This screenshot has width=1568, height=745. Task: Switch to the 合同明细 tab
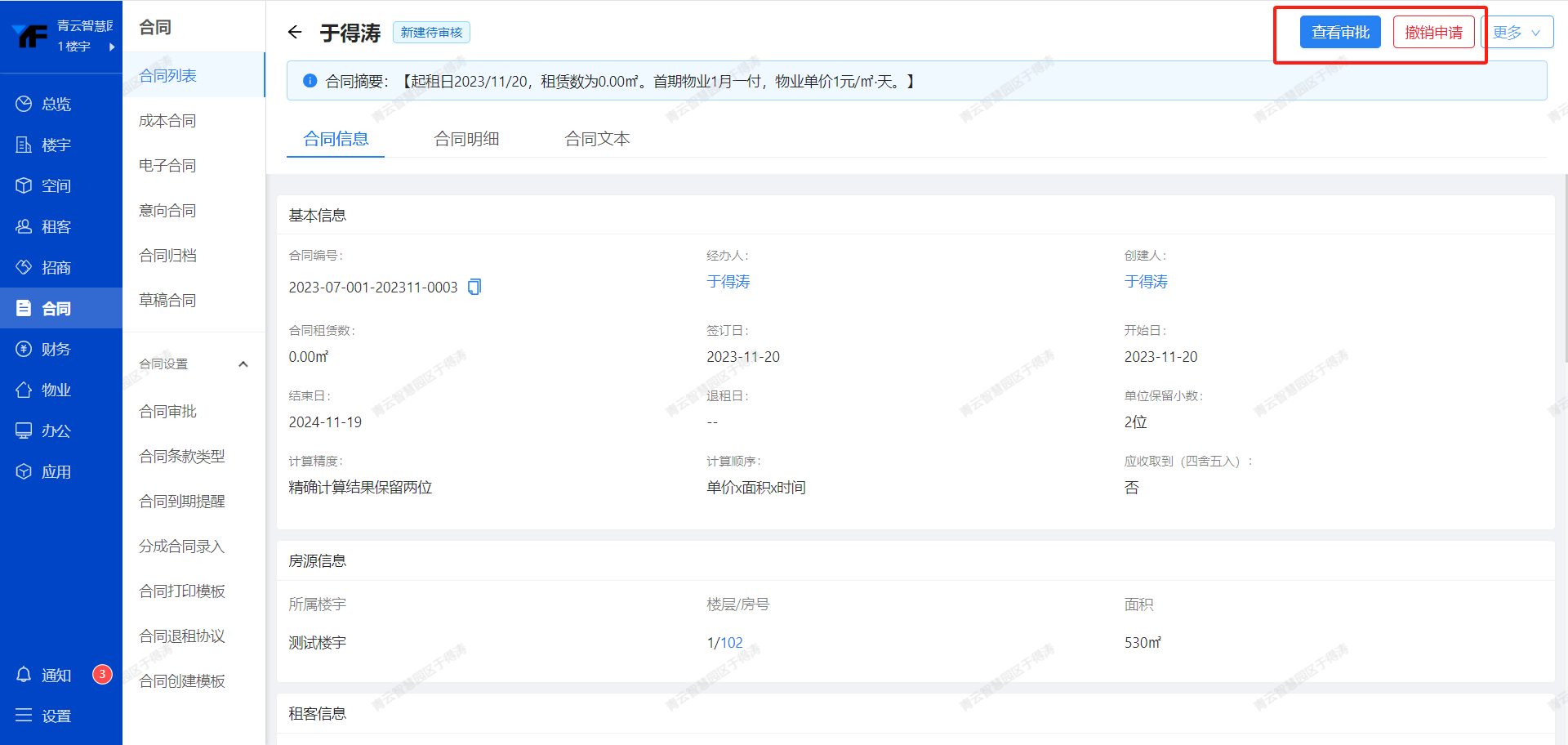466,139
